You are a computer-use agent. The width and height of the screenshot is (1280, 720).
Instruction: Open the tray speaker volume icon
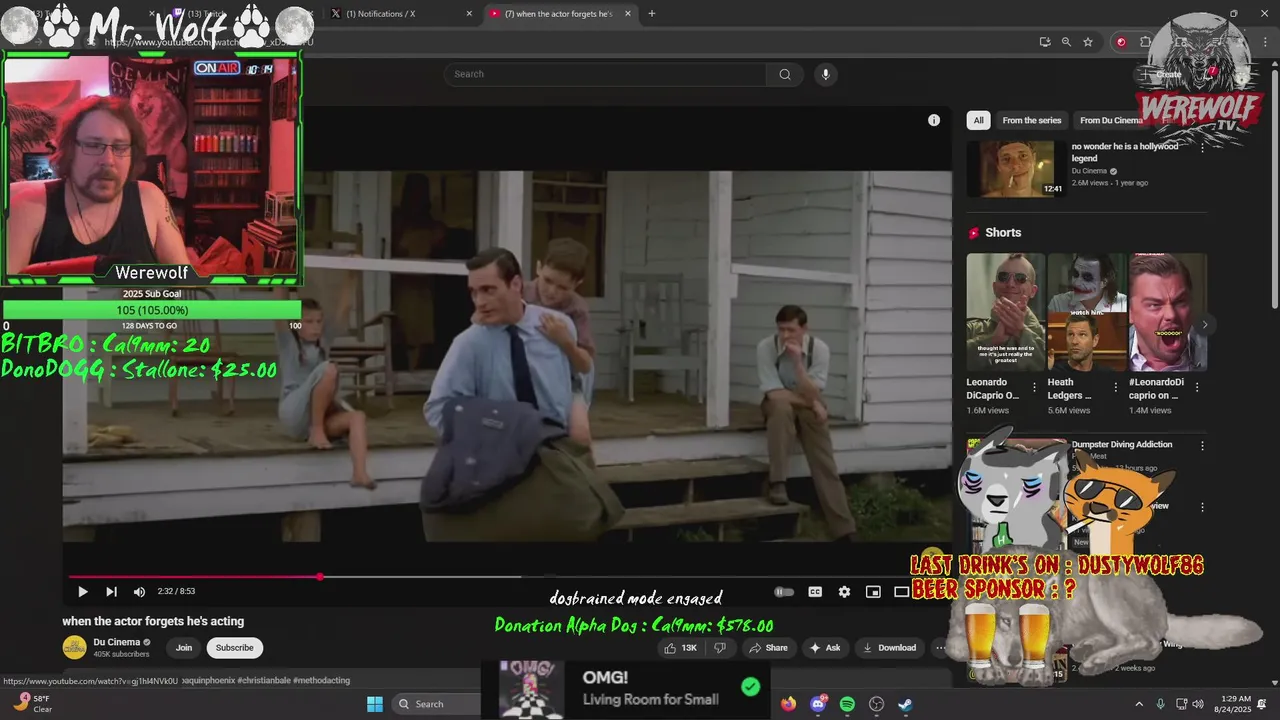(x=1198, y=704)
